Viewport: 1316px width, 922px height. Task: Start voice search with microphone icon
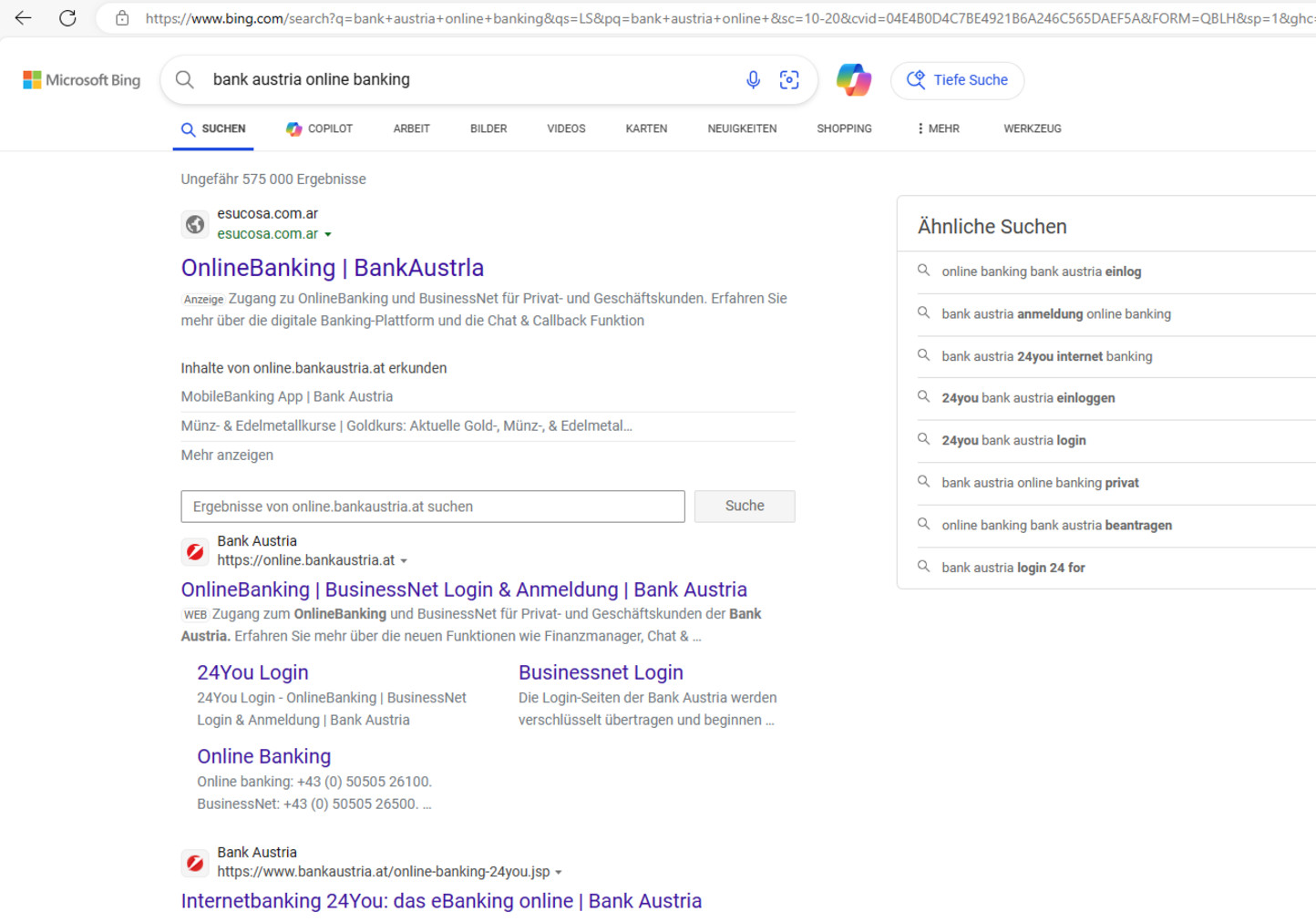click(x=753, y=80)
